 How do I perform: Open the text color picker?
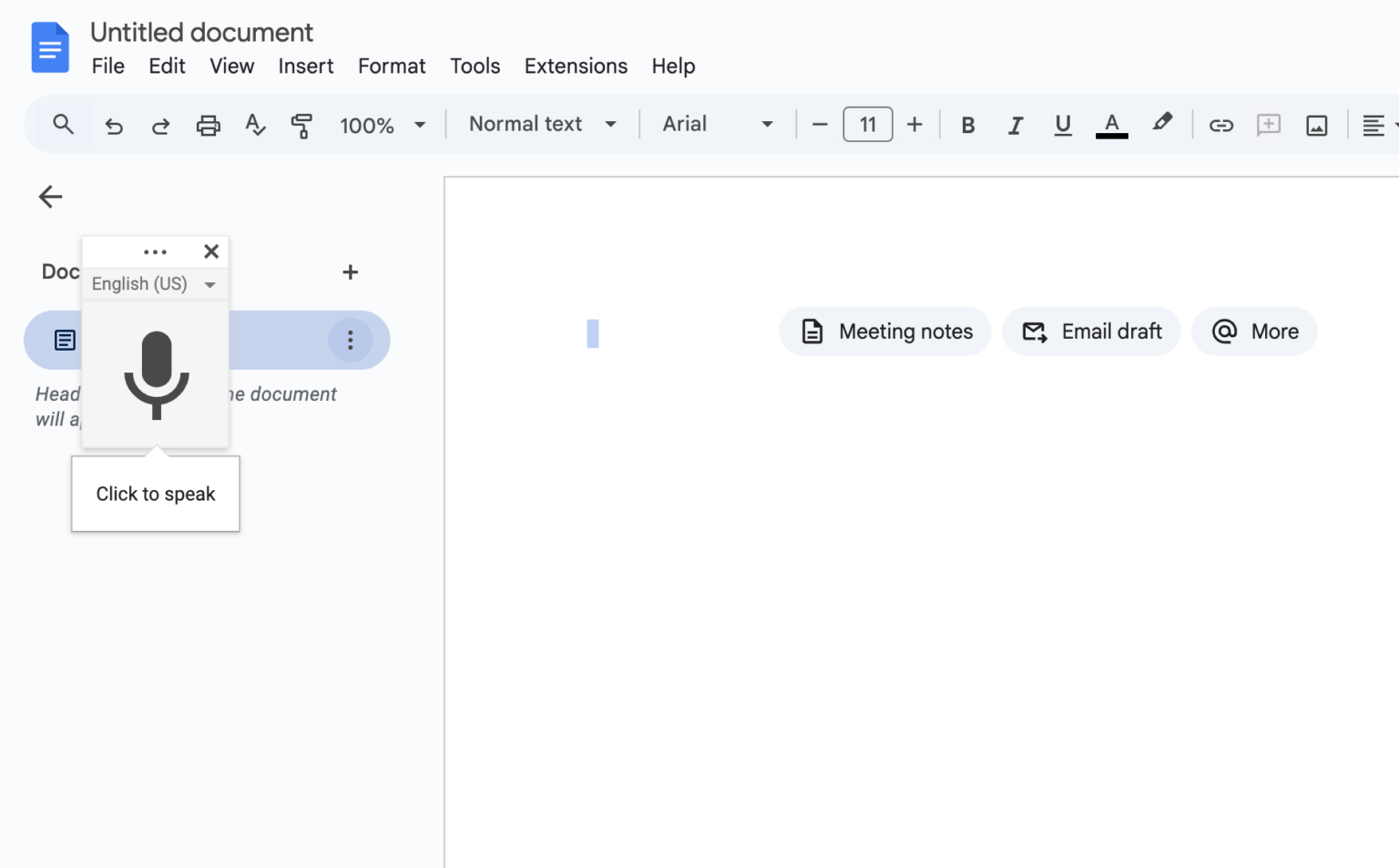1111,125
